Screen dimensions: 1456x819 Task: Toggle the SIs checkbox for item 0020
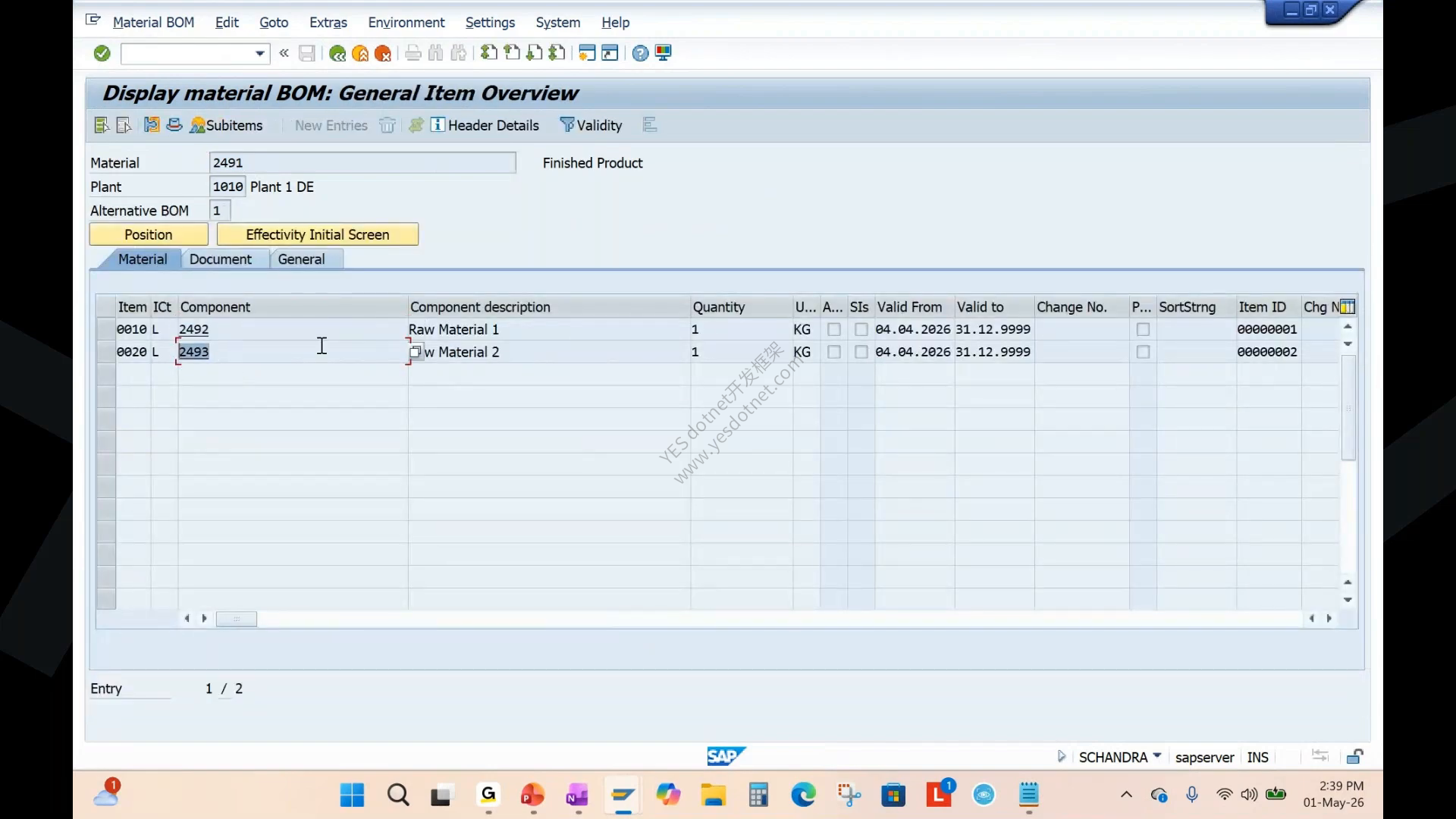[861, 352]
